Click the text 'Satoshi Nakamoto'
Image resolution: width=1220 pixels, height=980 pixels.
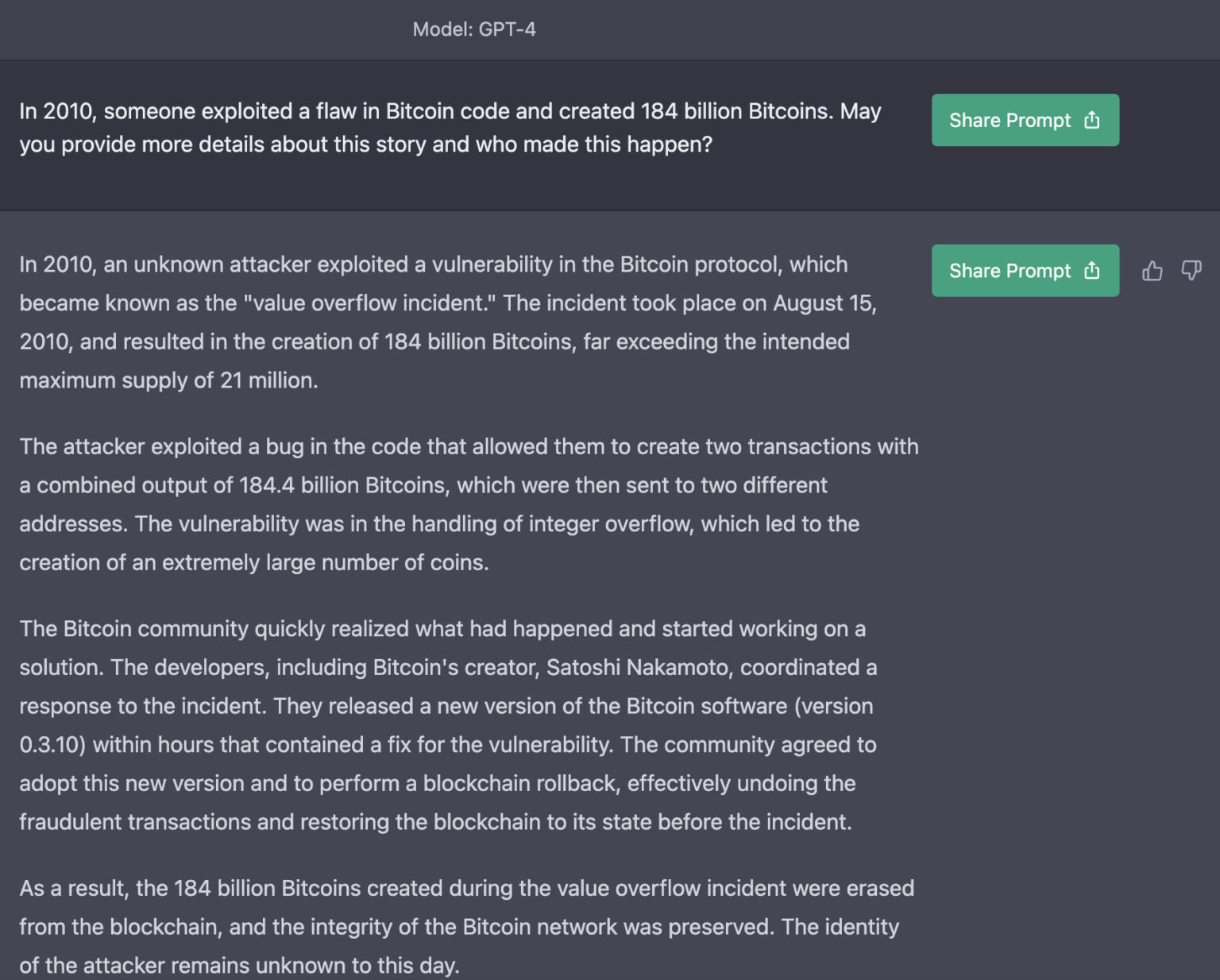(x=638, y=667)
